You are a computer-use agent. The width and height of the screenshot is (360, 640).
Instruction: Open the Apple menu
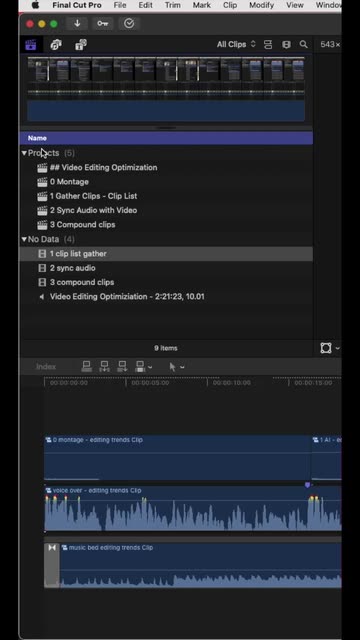point(36,5)
